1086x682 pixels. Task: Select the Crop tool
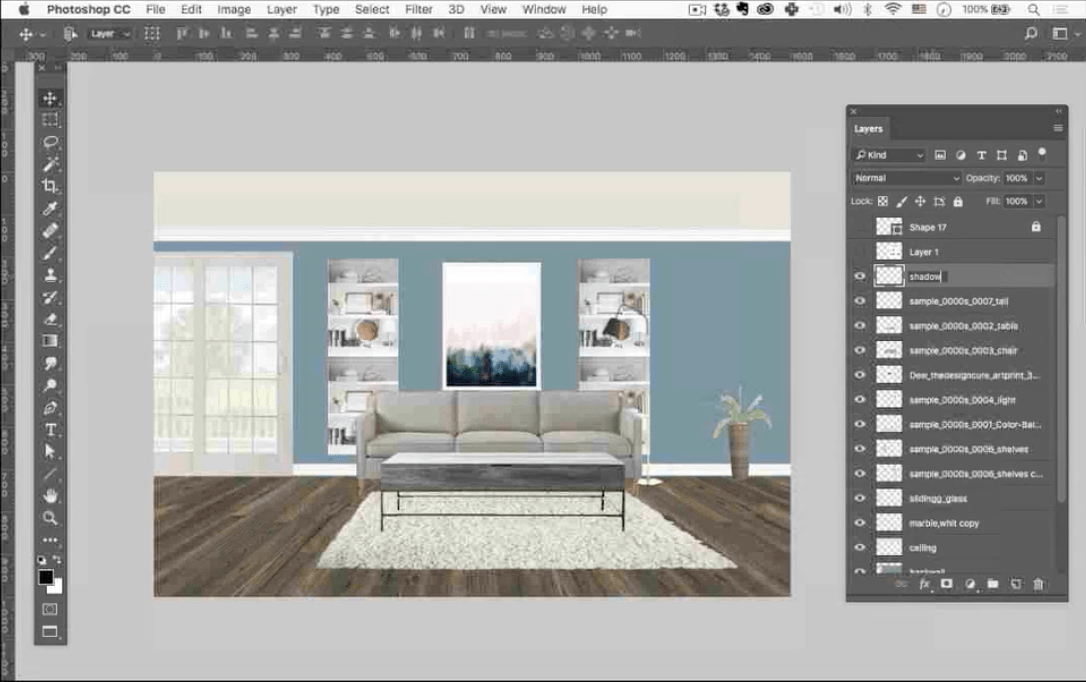click(x=50, y=186)
